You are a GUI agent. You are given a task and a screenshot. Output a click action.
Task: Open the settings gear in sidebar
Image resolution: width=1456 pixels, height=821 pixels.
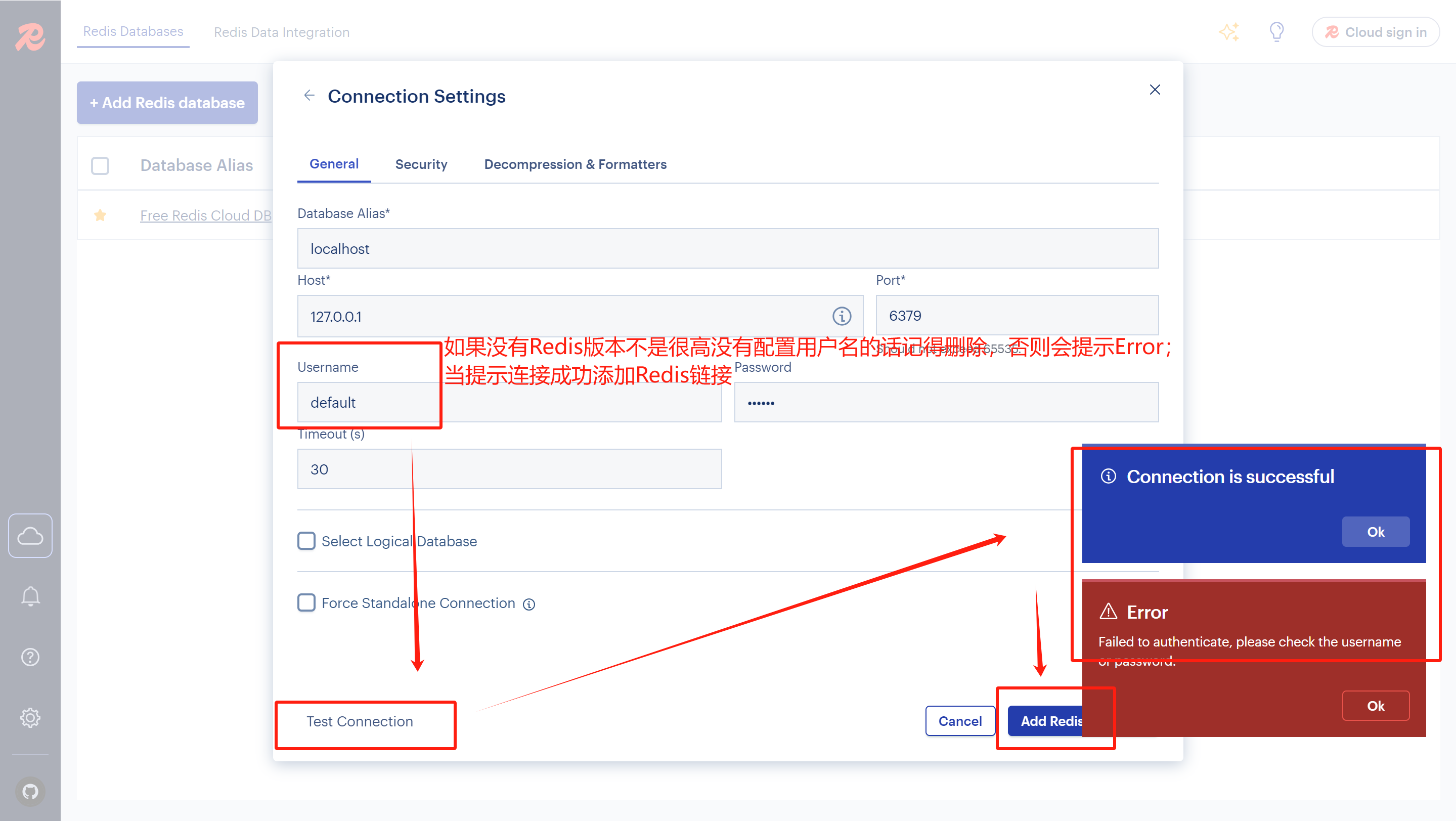pos(30,717)
